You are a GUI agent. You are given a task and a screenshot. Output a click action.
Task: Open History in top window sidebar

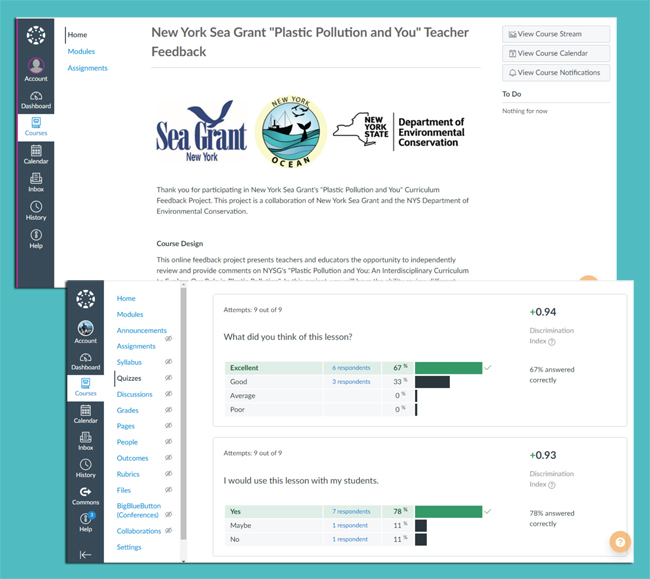click(36, 211)
